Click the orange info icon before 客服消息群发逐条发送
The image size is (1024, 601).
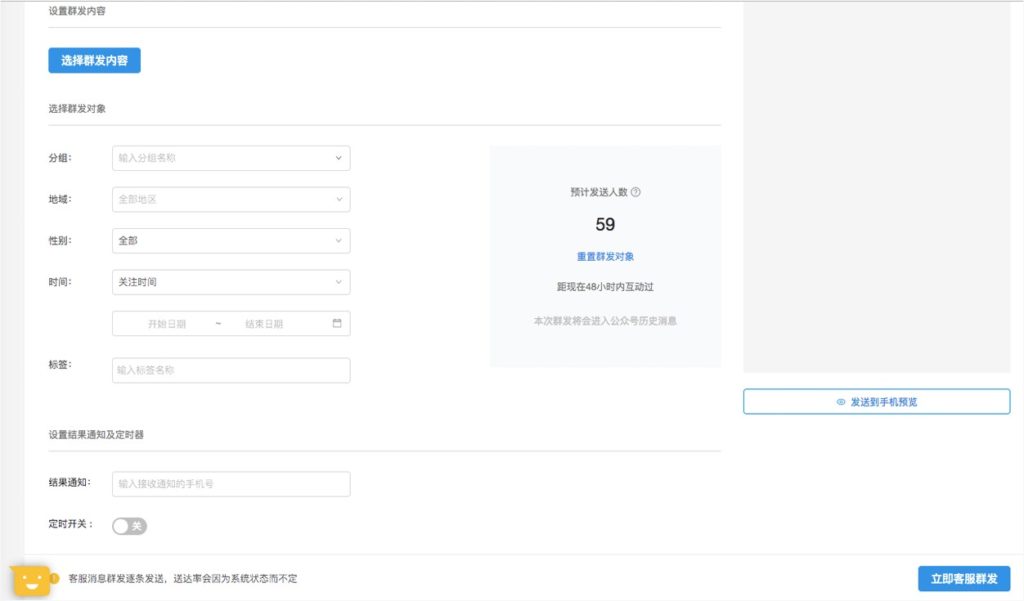point(55,578)
